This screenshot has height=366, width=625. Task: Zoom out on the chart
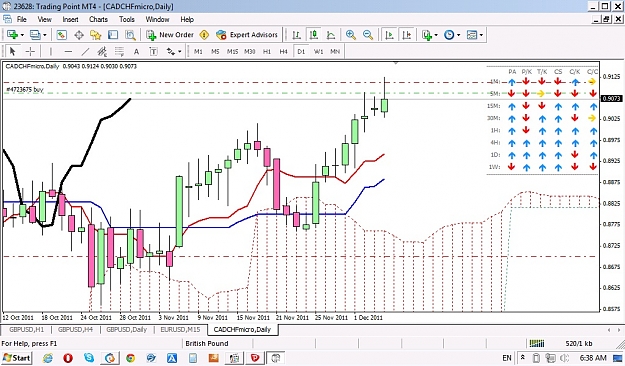tap(368, 35)
